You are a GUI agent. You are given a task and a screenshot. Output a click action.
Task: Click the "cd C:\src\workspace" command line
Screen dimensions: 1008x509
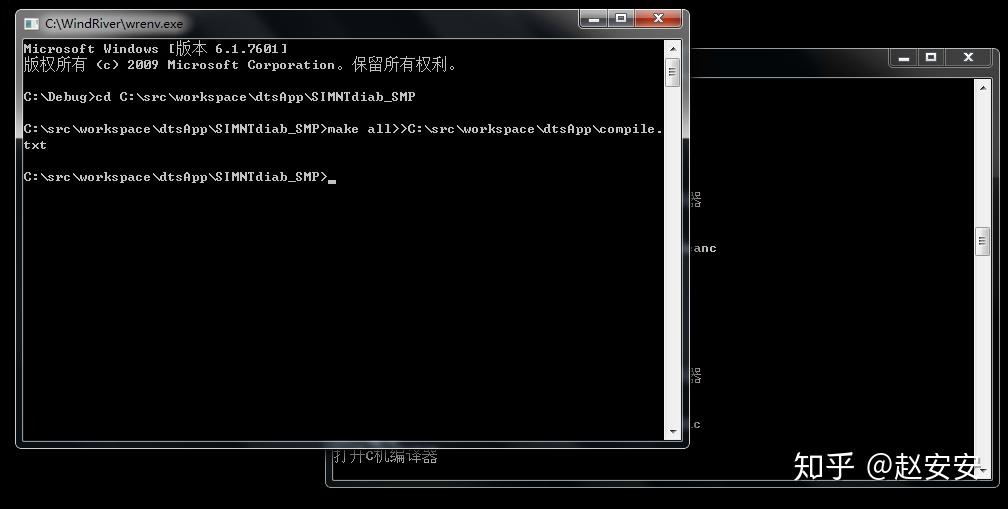click(219, 97)
